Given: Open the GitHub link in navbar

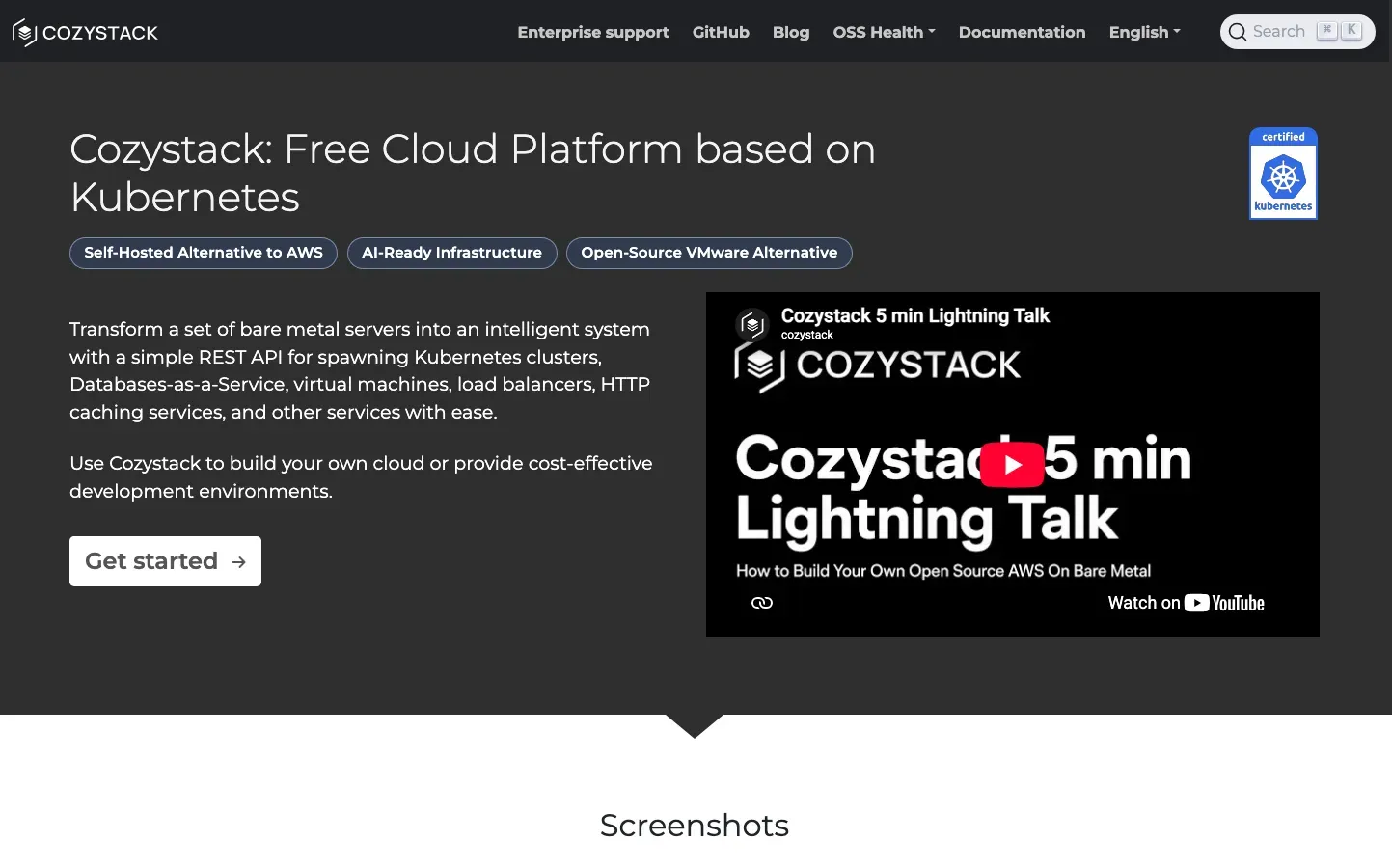Looking at the screenshot, I should [x=721, y=32].
